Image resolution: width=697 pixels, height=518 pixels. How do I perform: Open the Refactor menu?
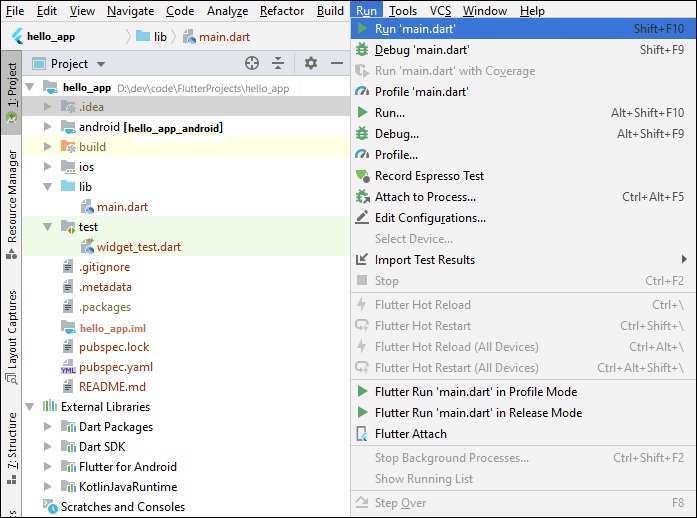282,11
